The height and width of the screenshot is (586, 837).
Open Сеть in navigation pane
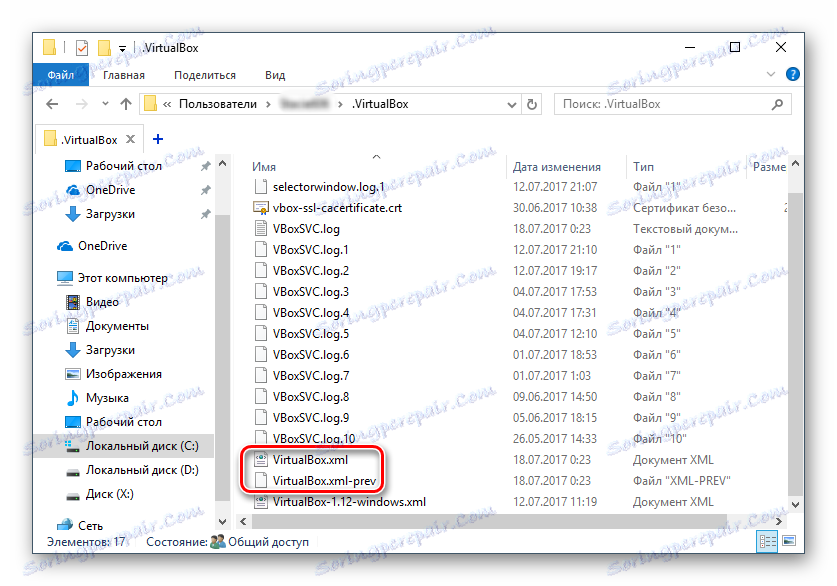point(90,526)
